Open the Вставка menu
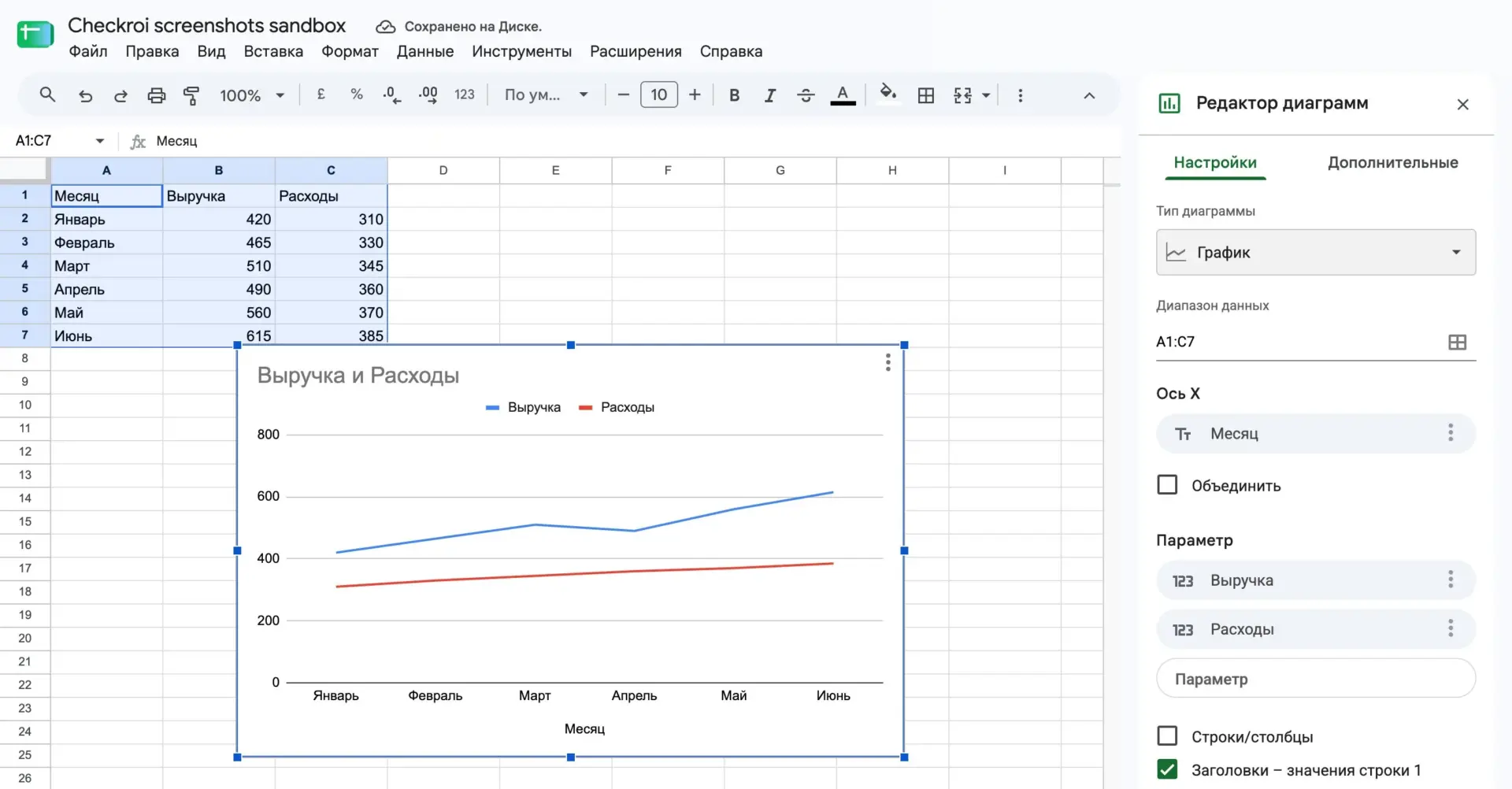The height and width of the screenshot is (789, 1512). pyautogui.click(x=273, y=51)
